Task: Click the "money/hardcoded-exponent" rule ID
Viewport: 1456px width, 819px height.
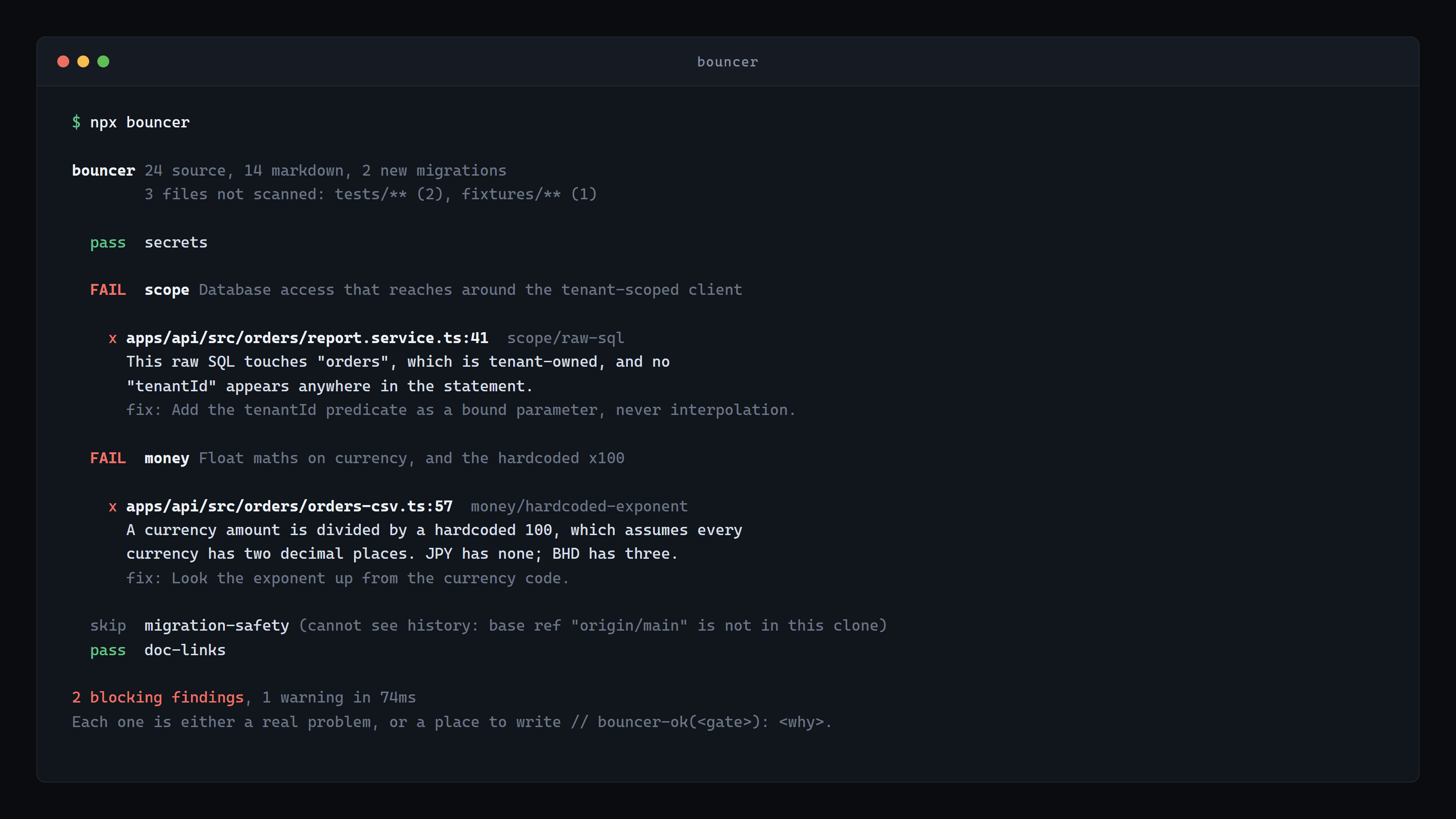Action: click(579, 506)
